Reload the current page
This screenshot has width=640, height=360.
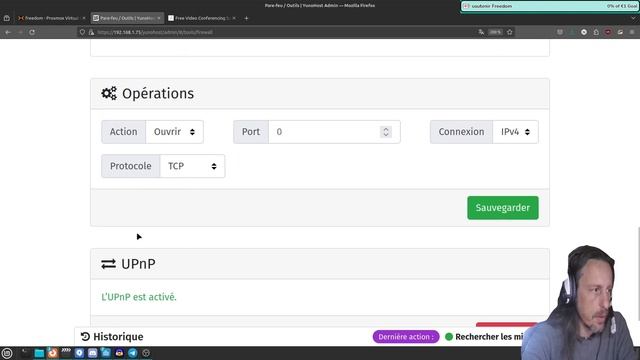pyautogui.click(x=32, y=32)
